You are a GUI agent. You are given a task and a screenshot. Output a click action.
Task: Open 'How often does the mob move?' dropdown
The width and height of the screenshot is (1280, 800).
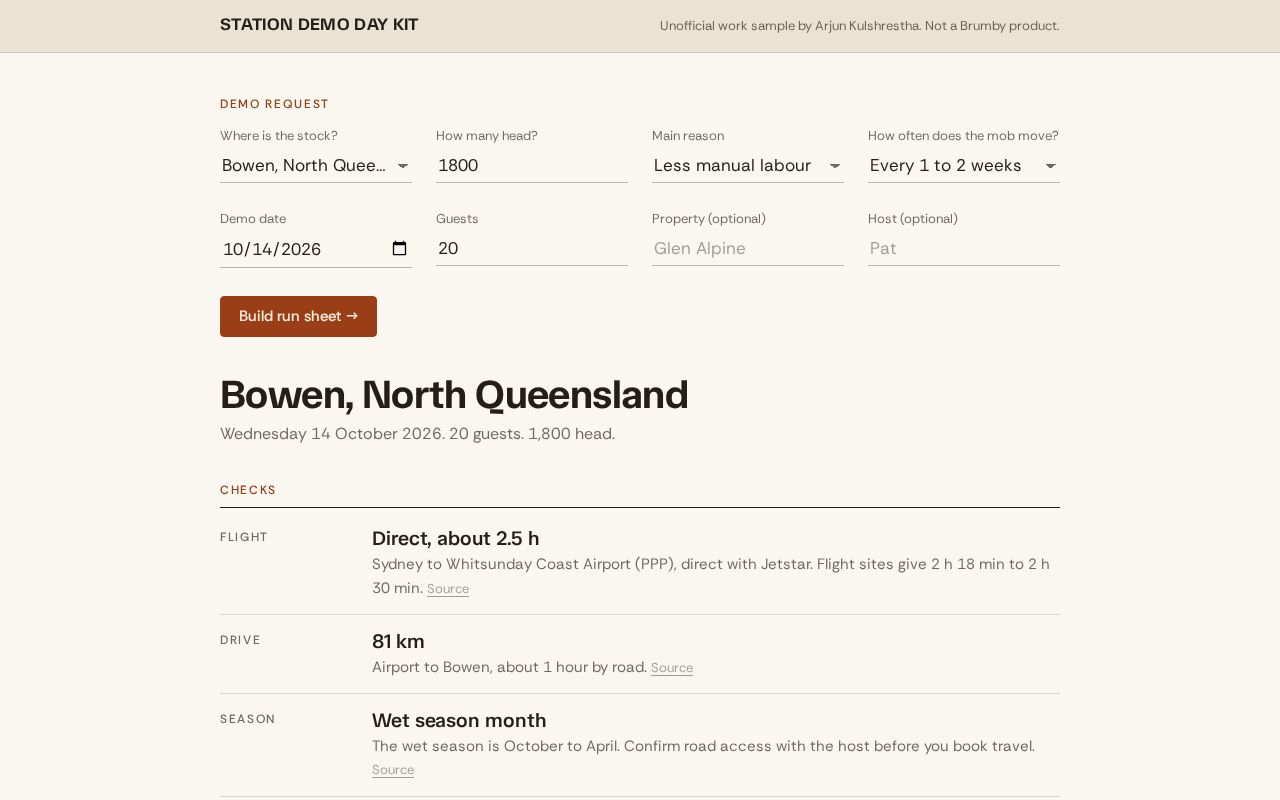(964, 166)
